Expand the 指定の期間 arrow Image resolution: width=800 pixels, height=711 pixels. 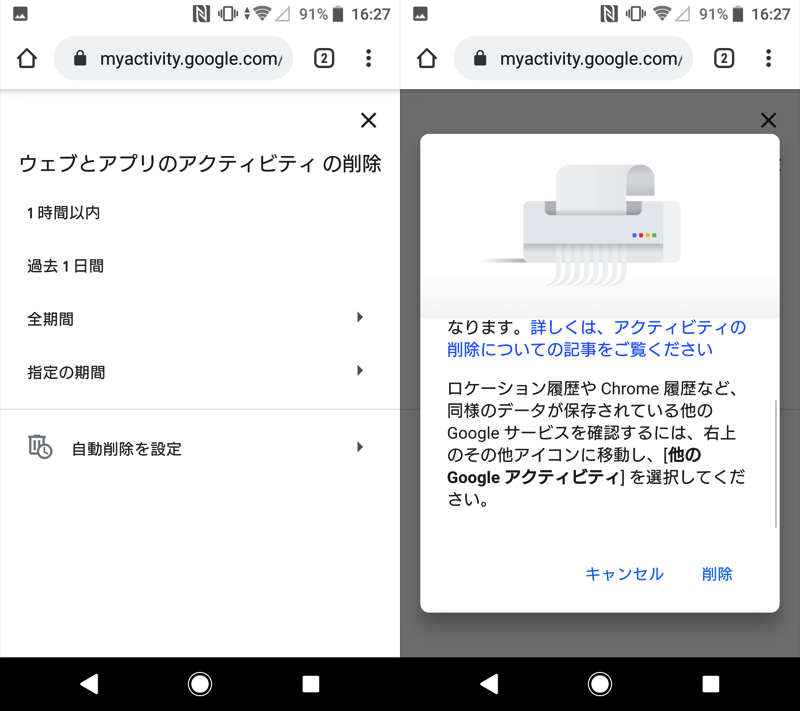point(360,371)
